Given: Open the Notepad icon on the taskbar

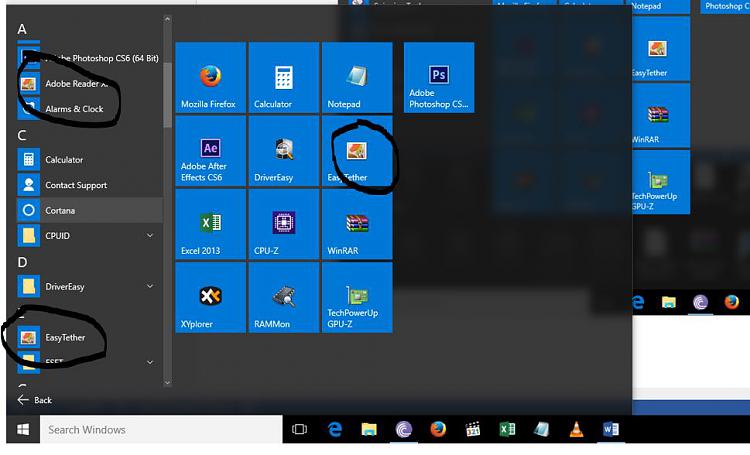Looking at the screenshot, I should click(541, 429).
